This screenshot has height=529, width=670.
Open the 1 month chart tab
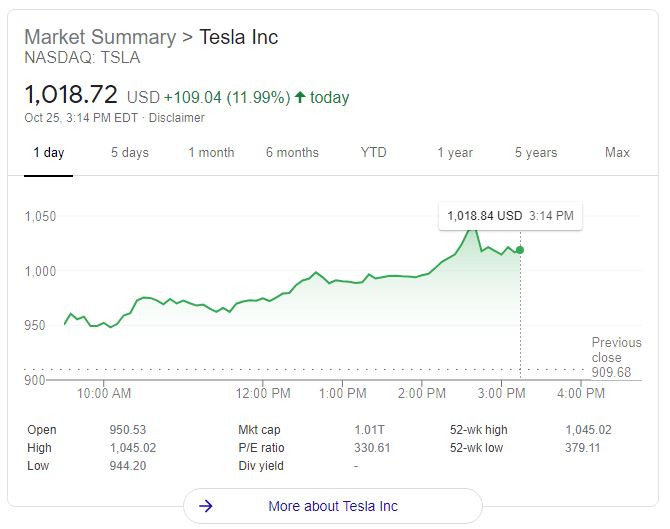point(211,153)
